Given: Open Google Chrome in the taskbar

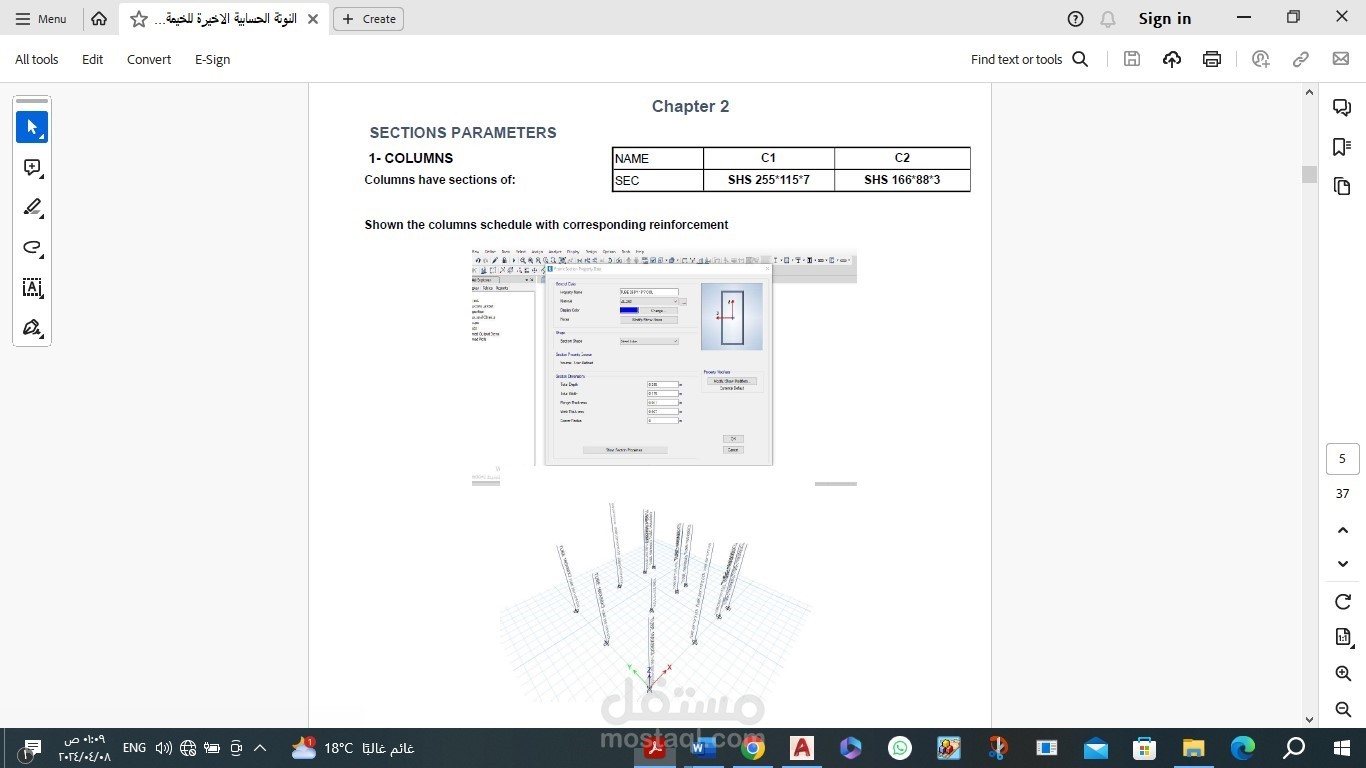Looking at the screenshot, I should click(x=753, y=748).
